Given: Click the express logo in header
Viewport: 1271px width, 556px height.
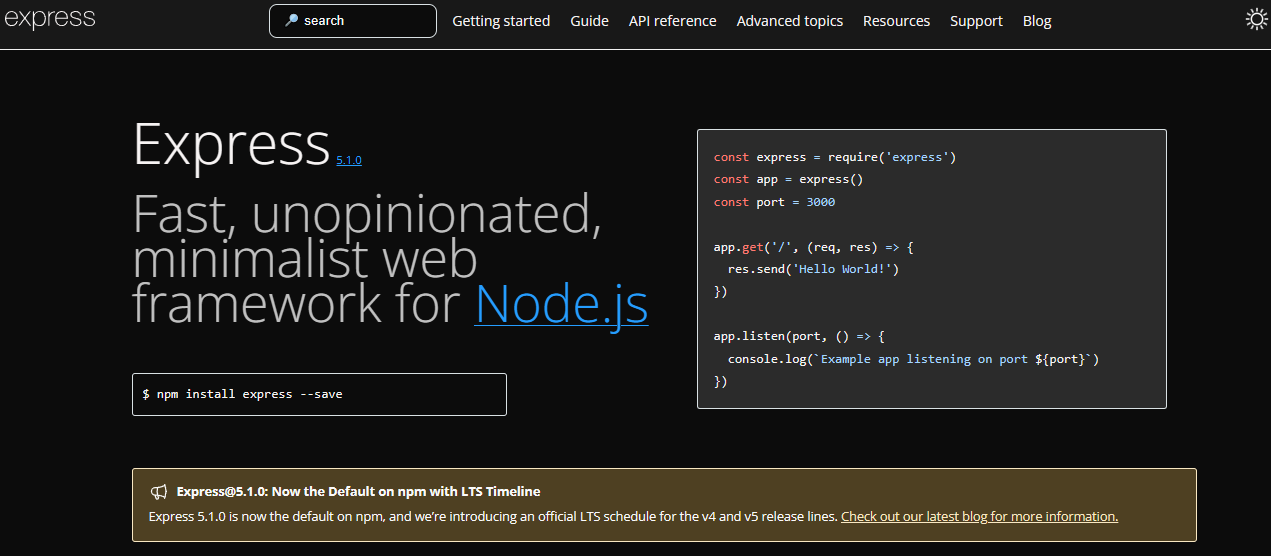Looking at the screenshot, I should (x=50, y=18).
